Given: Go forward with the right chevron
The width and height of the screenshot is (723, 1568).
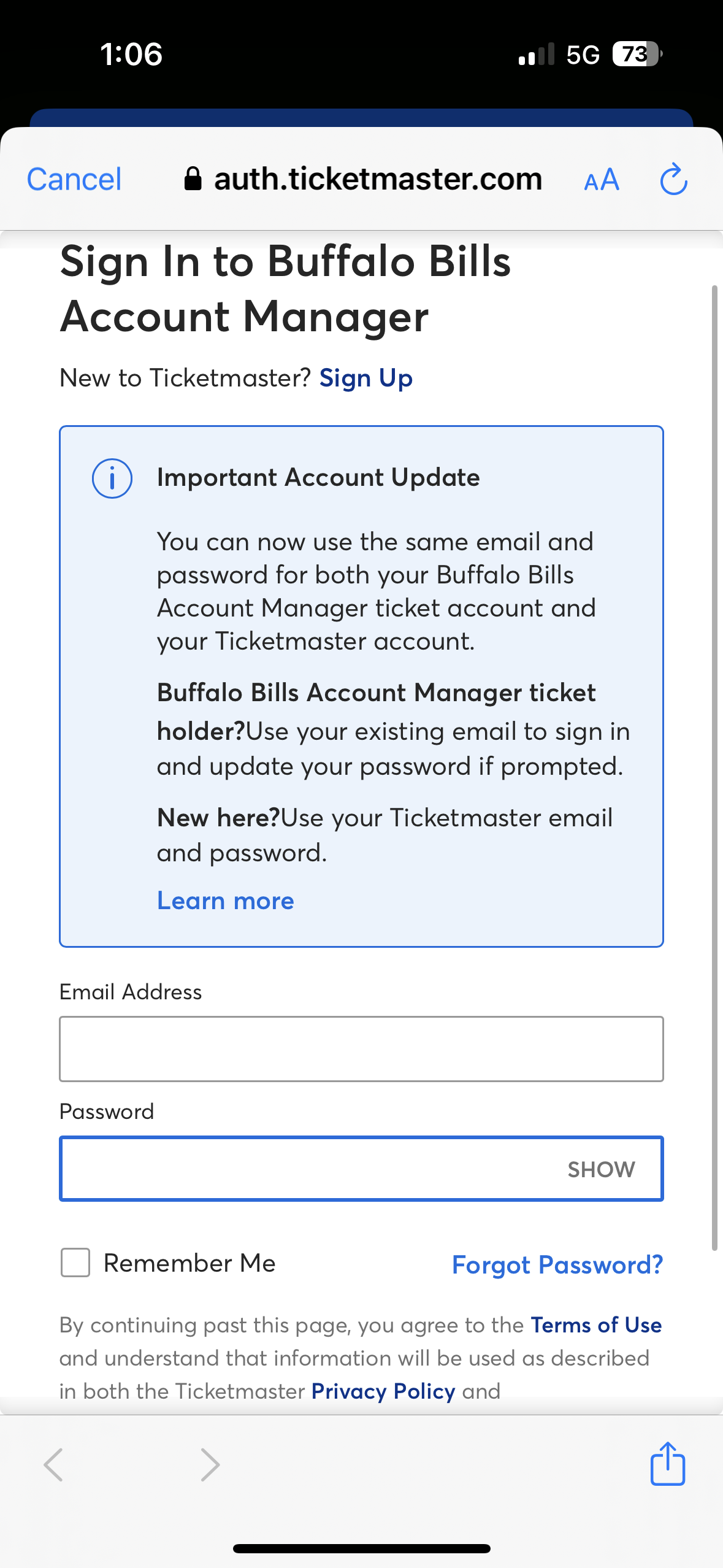Looking at the screenshot, I should 210,1465.
